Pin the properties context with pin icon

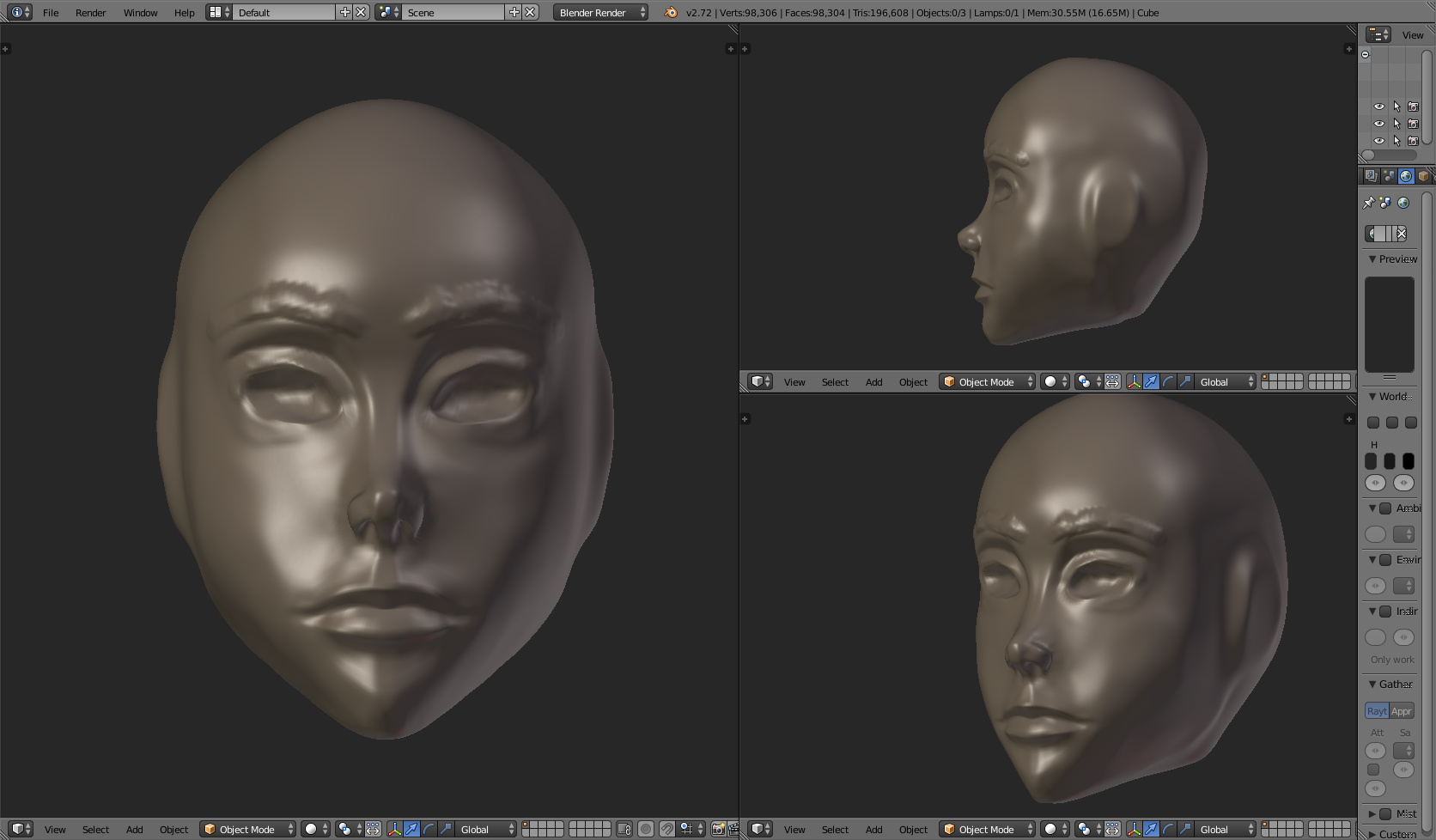[x=1369, y=203]
